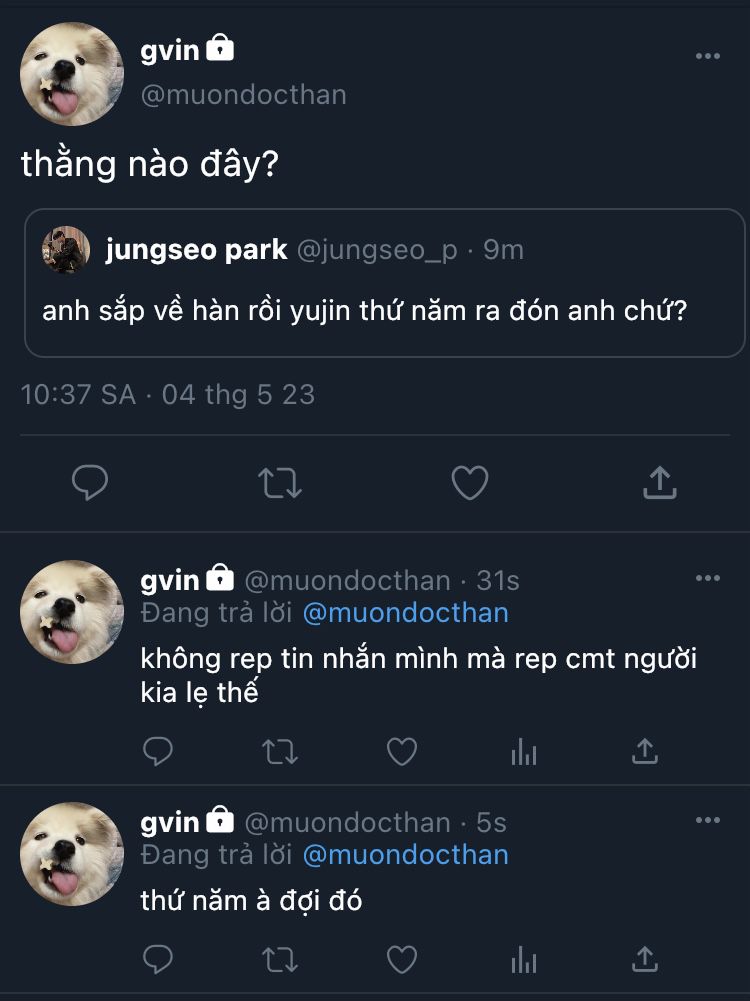Share the main tweet
Viewport: 750px width, 1001px height.
[658, 484]
